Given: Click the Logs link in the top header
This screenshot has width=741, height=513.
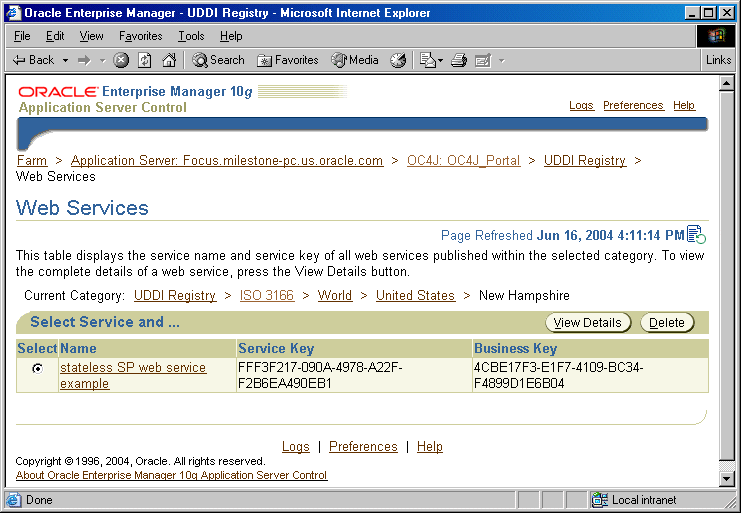Looking at the screenshot, I should click(x=581, y=105).
